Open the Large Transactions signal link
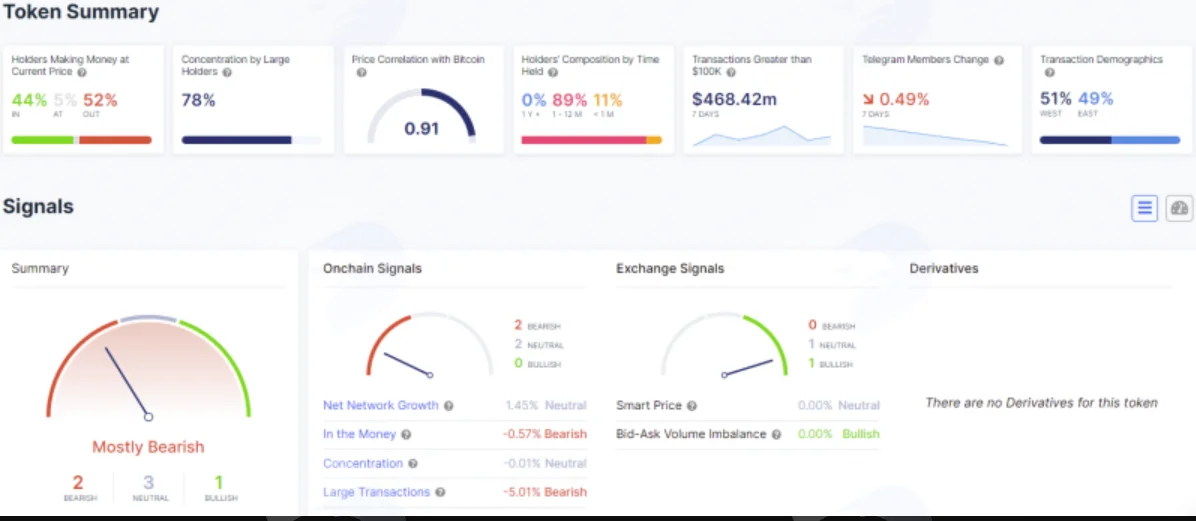 pyautogui.click(x=377, y=492)
